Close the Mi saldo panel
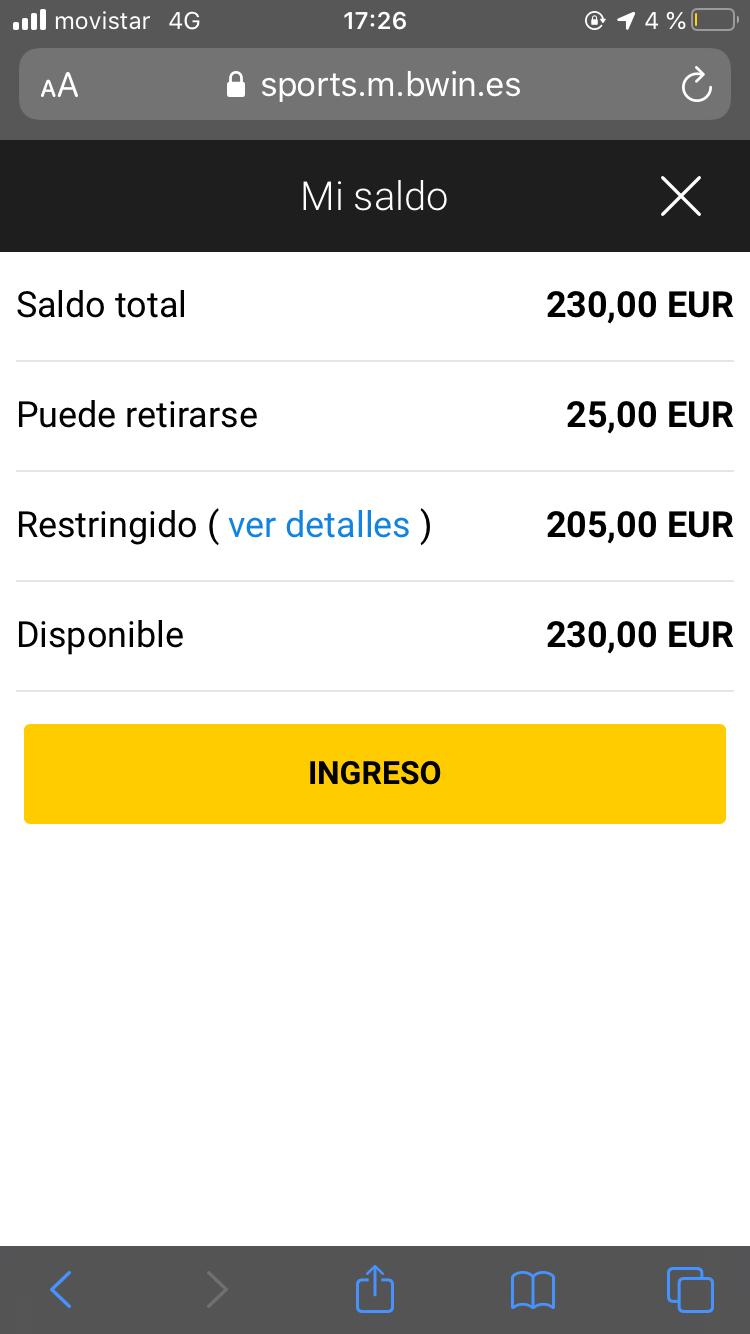Screen dimensions: 750x1334 (681, 196)
